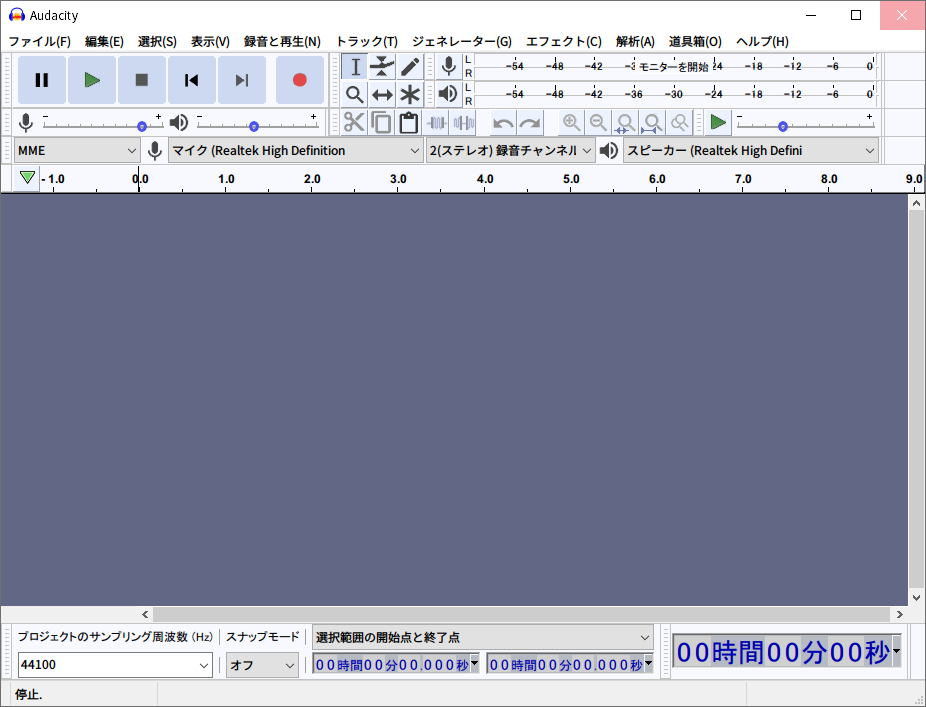Viewport: 926px width, 707px height.
Task: Click Fit project to width icon
Action: pyautogui.click(x=653, y=123)
